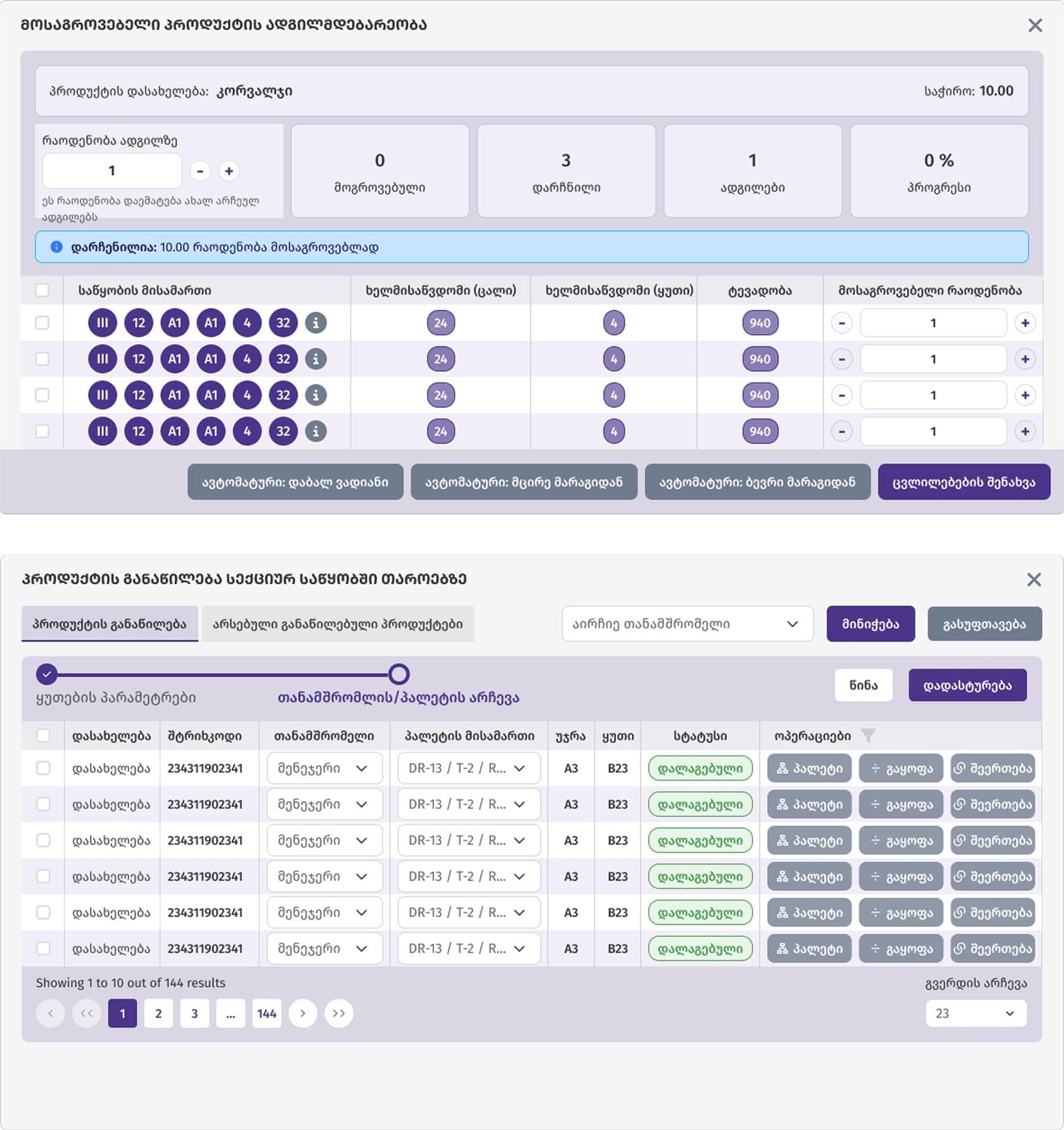Click the next page arrow in pagination
Image resolution: width=1064 pixels, height=1130 pixels.
(x=303, y=1013)
